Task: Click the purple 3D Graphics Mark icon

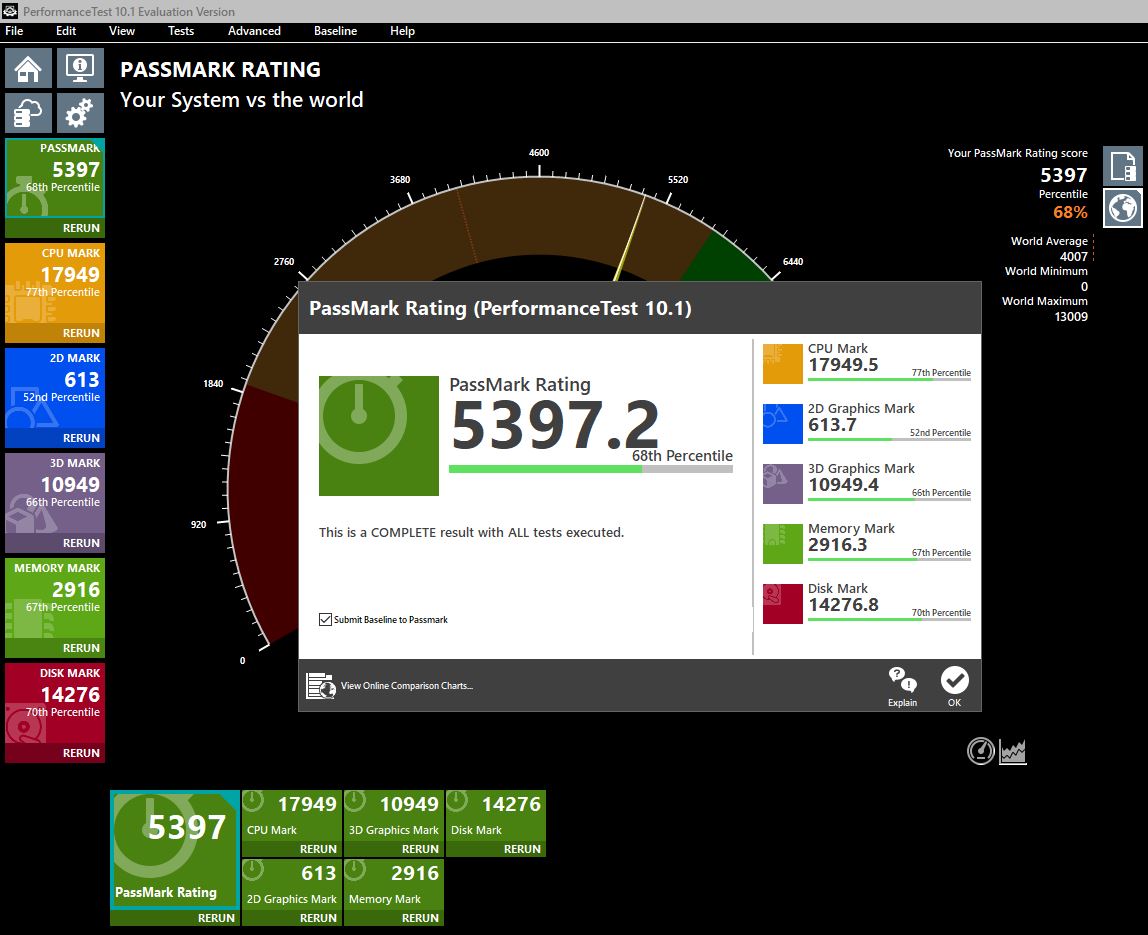Action: (783, 483)
